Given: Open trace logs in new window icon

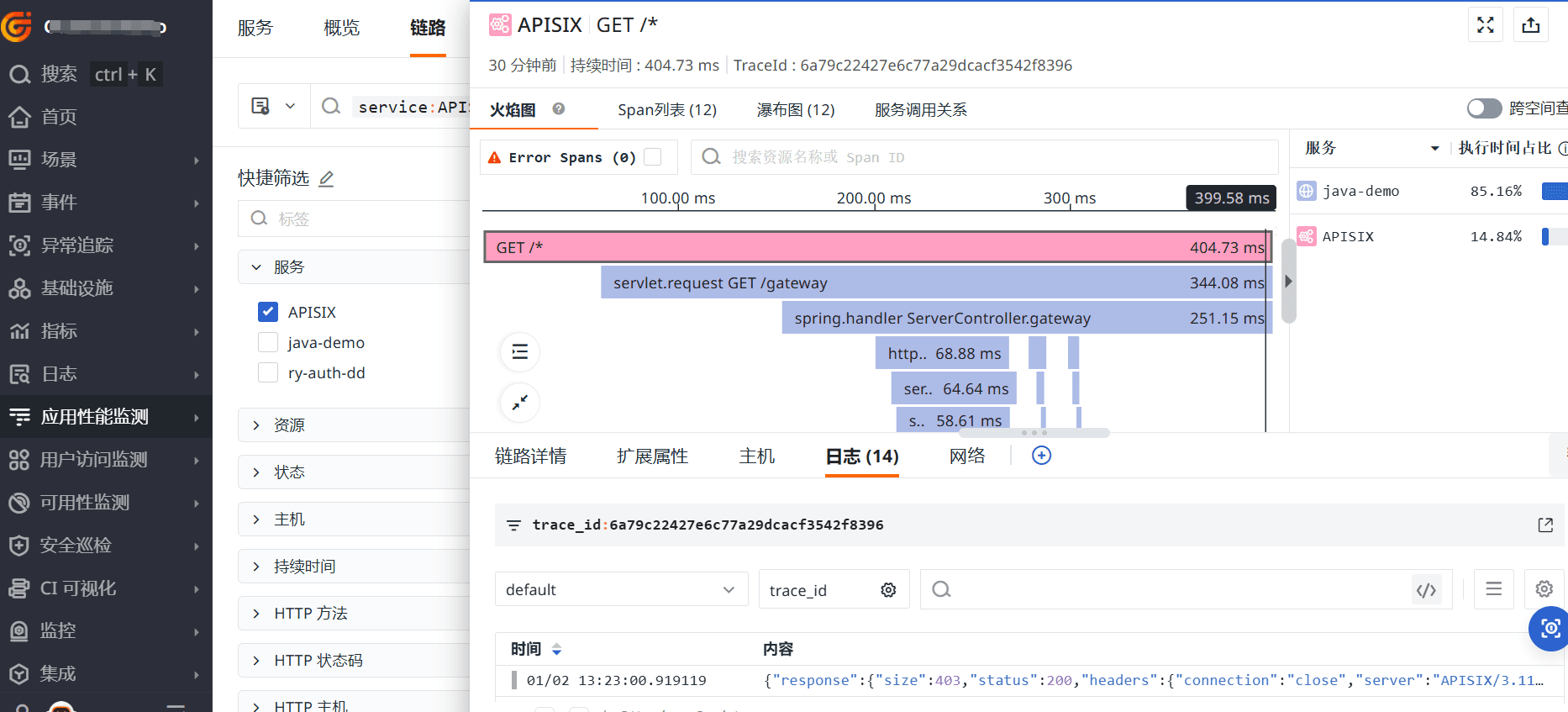Looking at the screenshot, I should [x=1544, y=525].
